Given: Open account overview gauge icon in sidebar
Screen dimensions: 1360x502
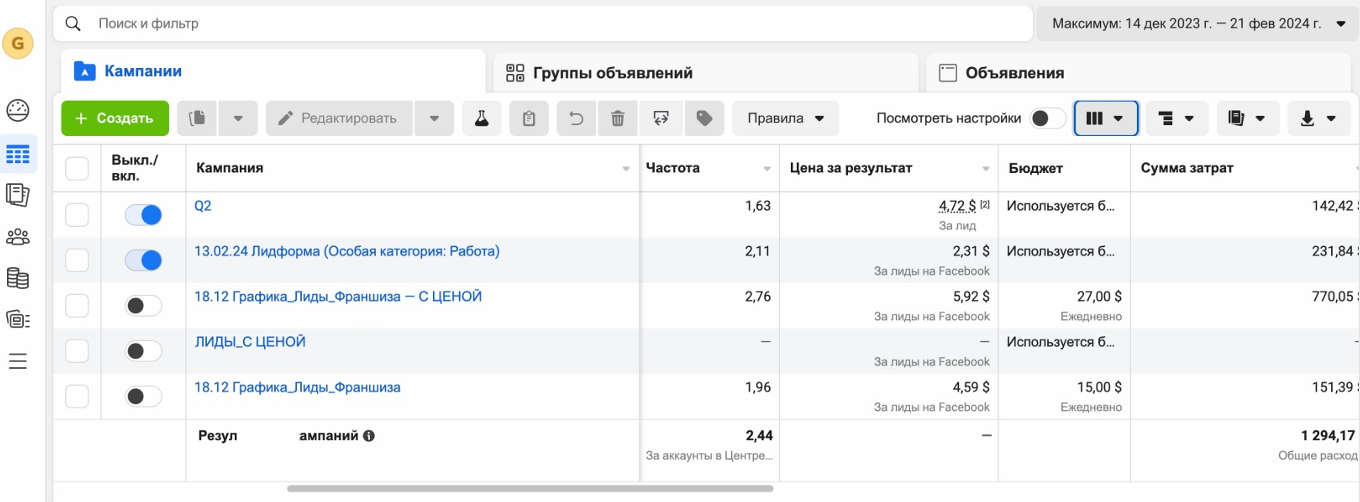Looking at the screenshot, I should click(x=18, y=111).
